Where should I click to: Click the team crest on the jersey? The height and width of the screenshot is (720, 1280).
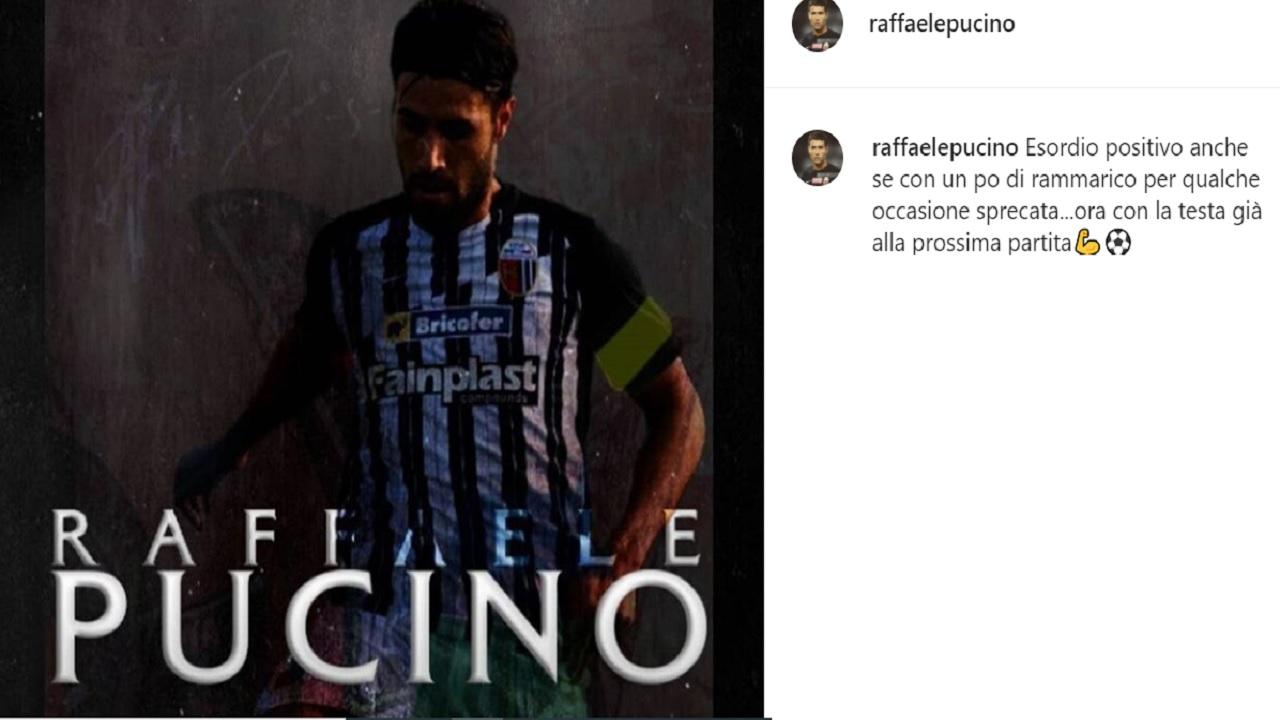517,267
